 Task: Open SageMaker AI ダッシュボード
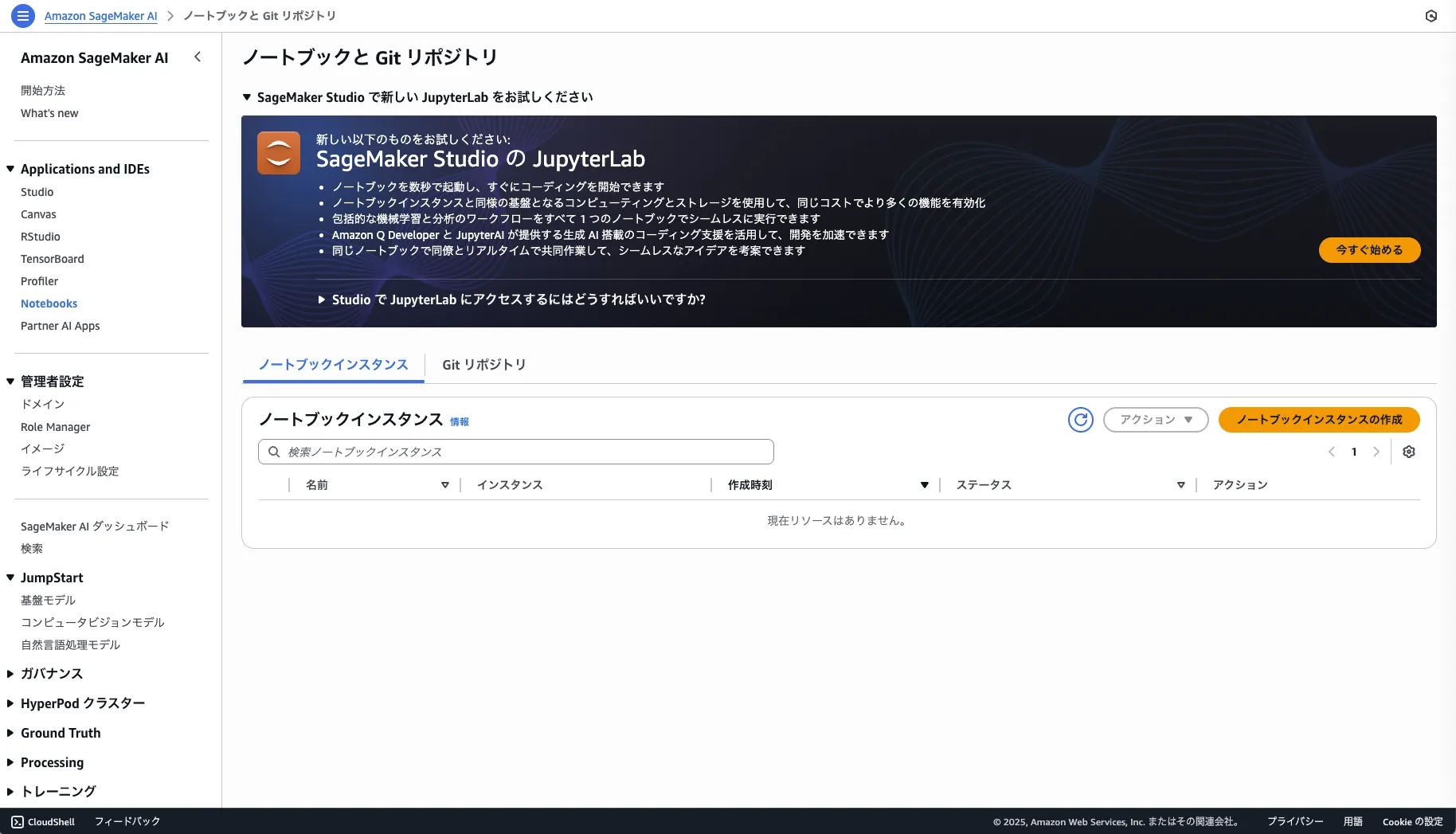coord(95,527)
